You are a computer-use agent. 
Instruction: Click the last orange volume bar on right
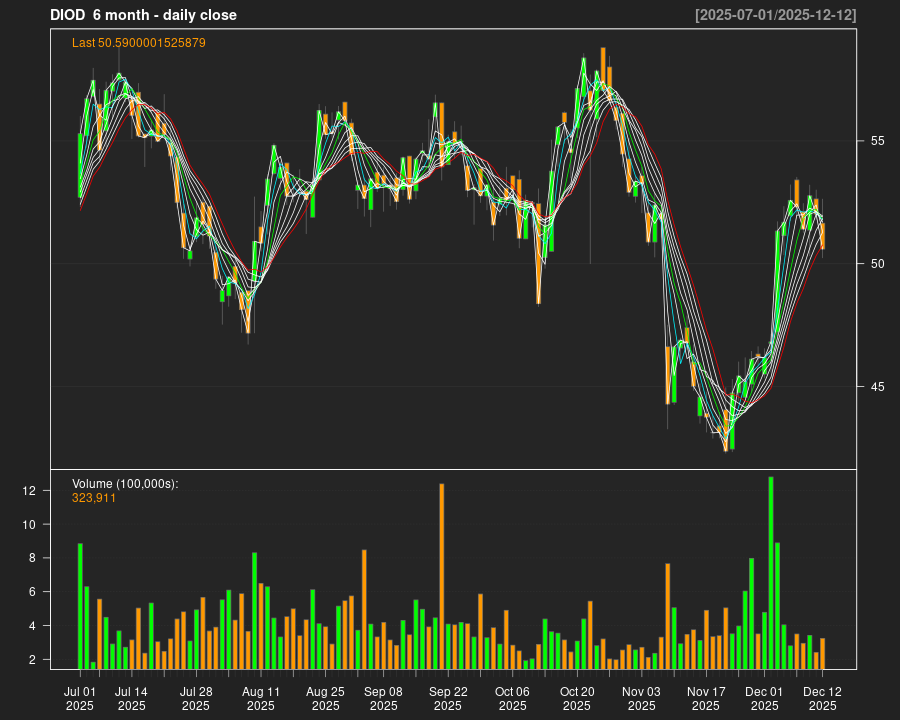(822, 653)
